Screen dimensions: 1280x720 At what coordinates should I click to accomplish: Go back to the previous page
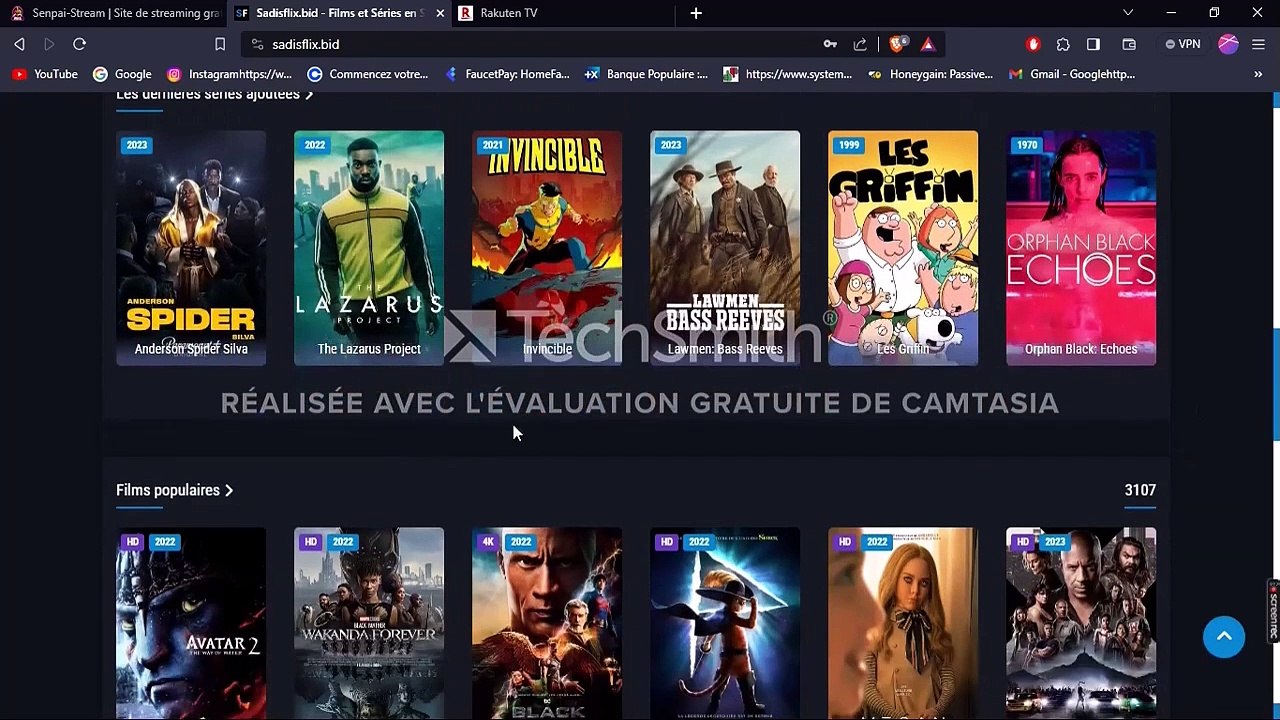tap(19, 44)
